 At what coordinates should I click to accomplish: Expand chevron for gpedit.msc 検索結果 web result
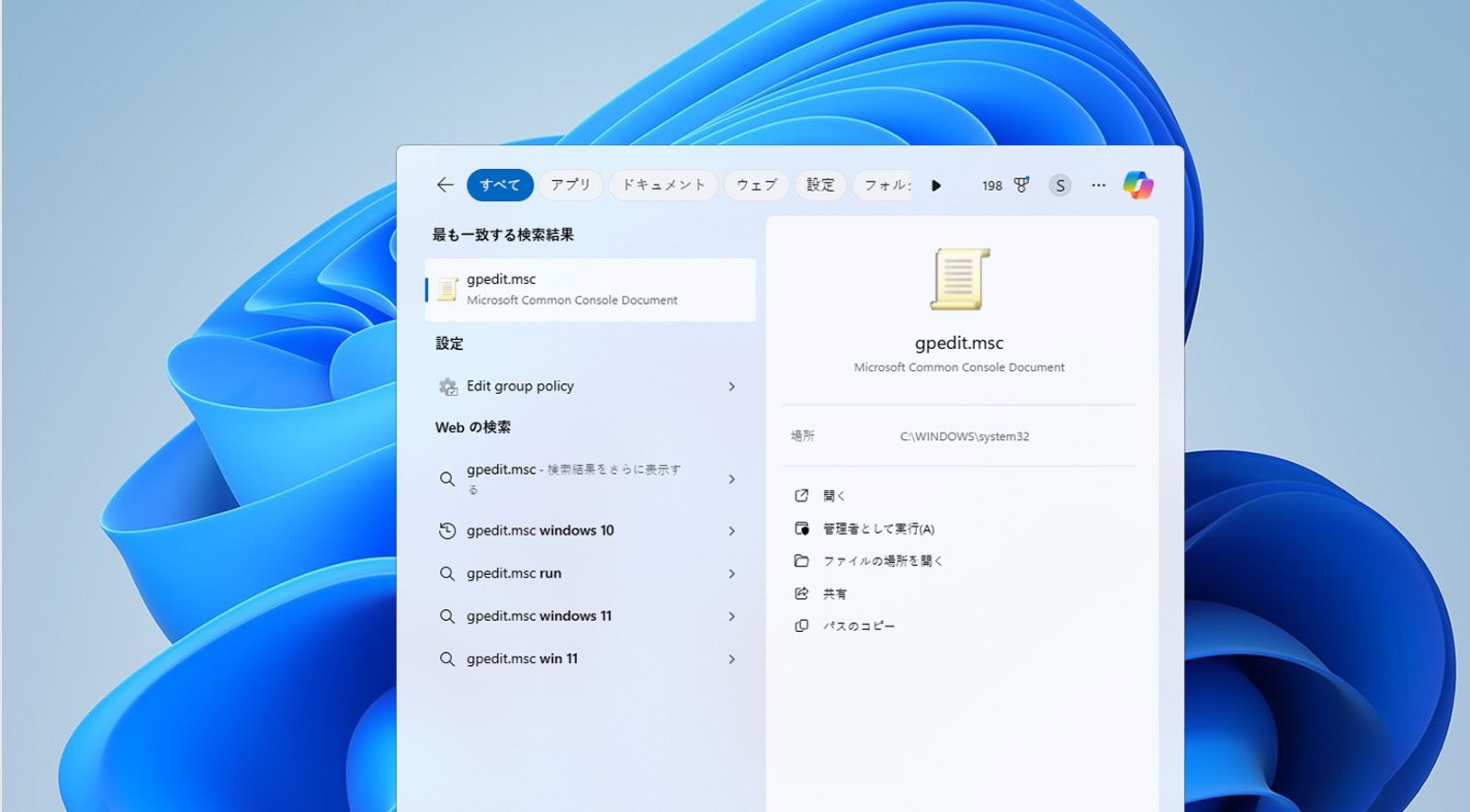732,479
